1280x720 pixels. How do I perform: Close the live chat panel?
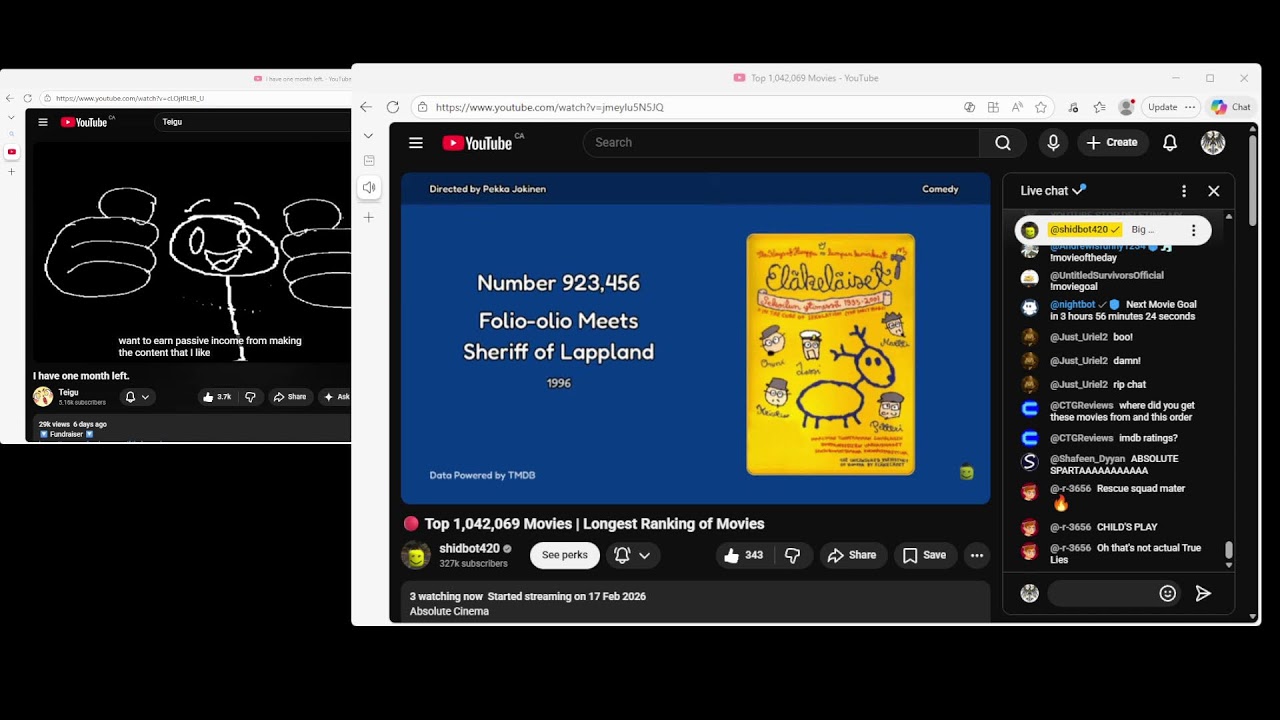pos(1213,191)
